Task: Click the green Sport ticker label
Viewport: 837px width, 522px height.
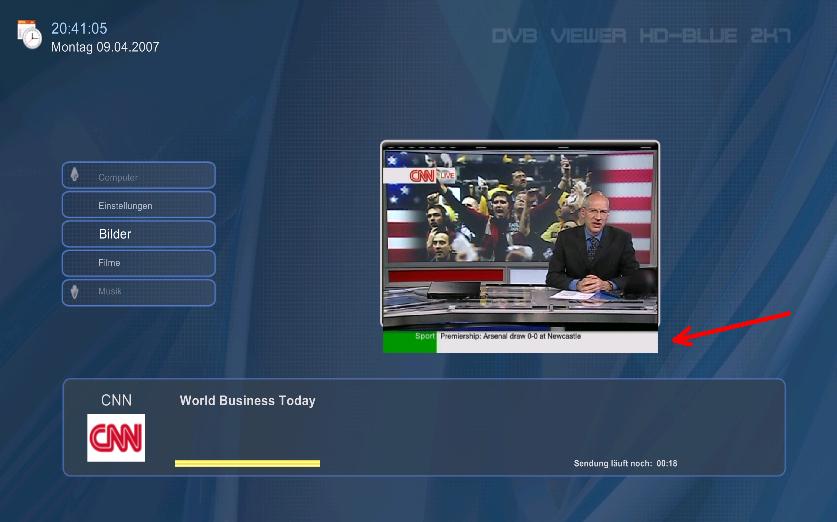Action: 410,342
